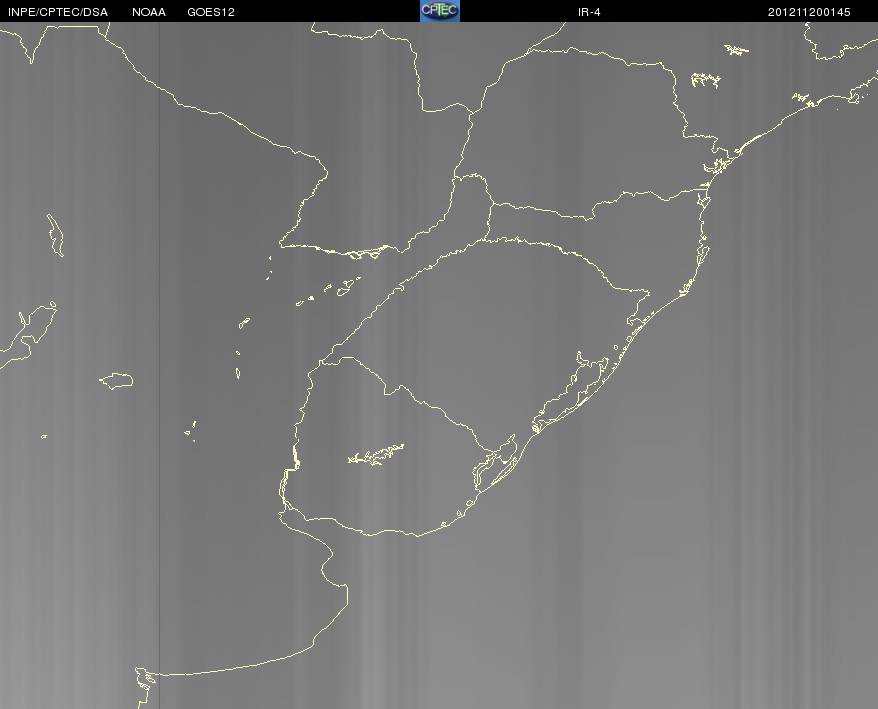Click the elongated lake outline at far left

[55, 235]
